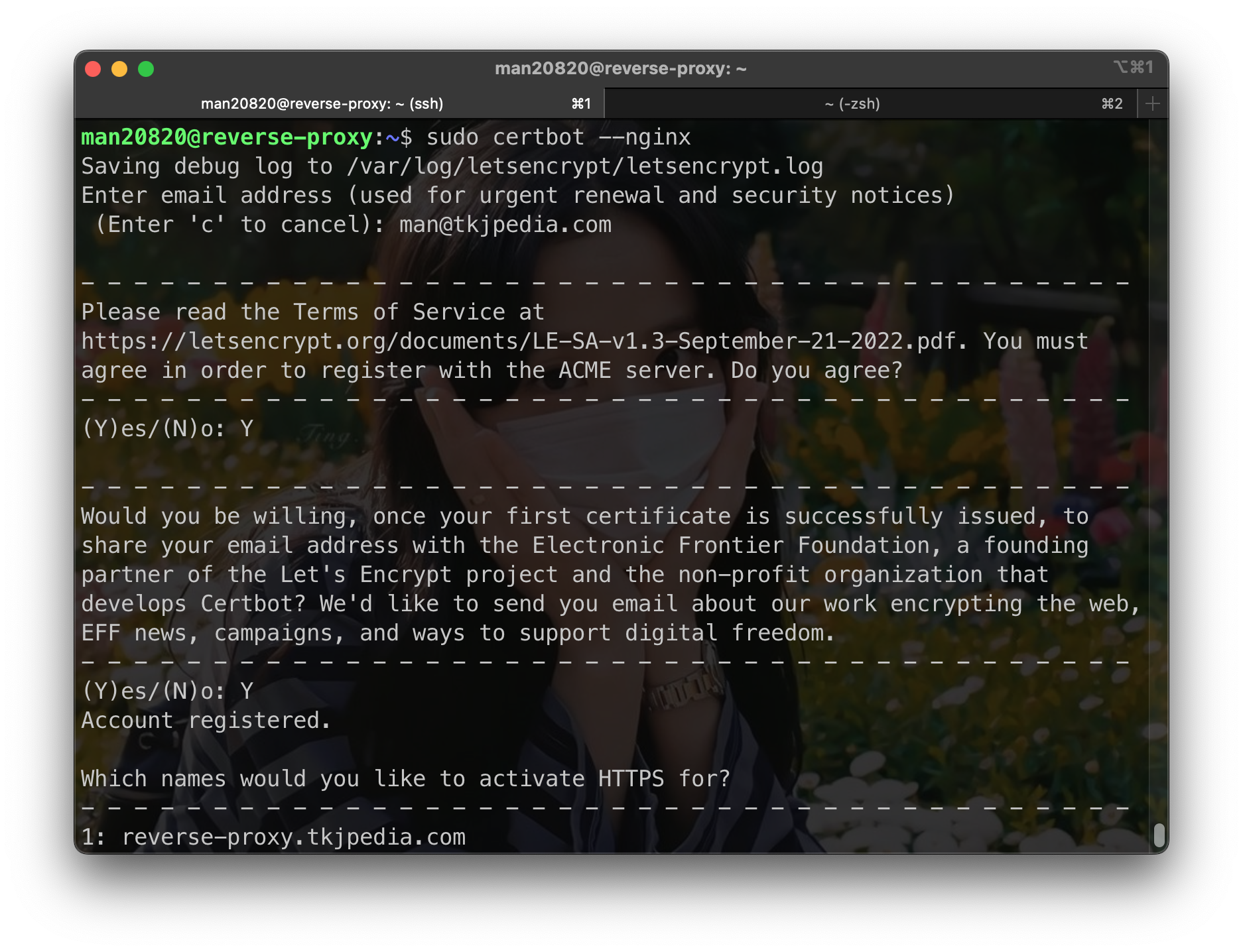Minimize the window with yellow button

click(x=119, y=69)
